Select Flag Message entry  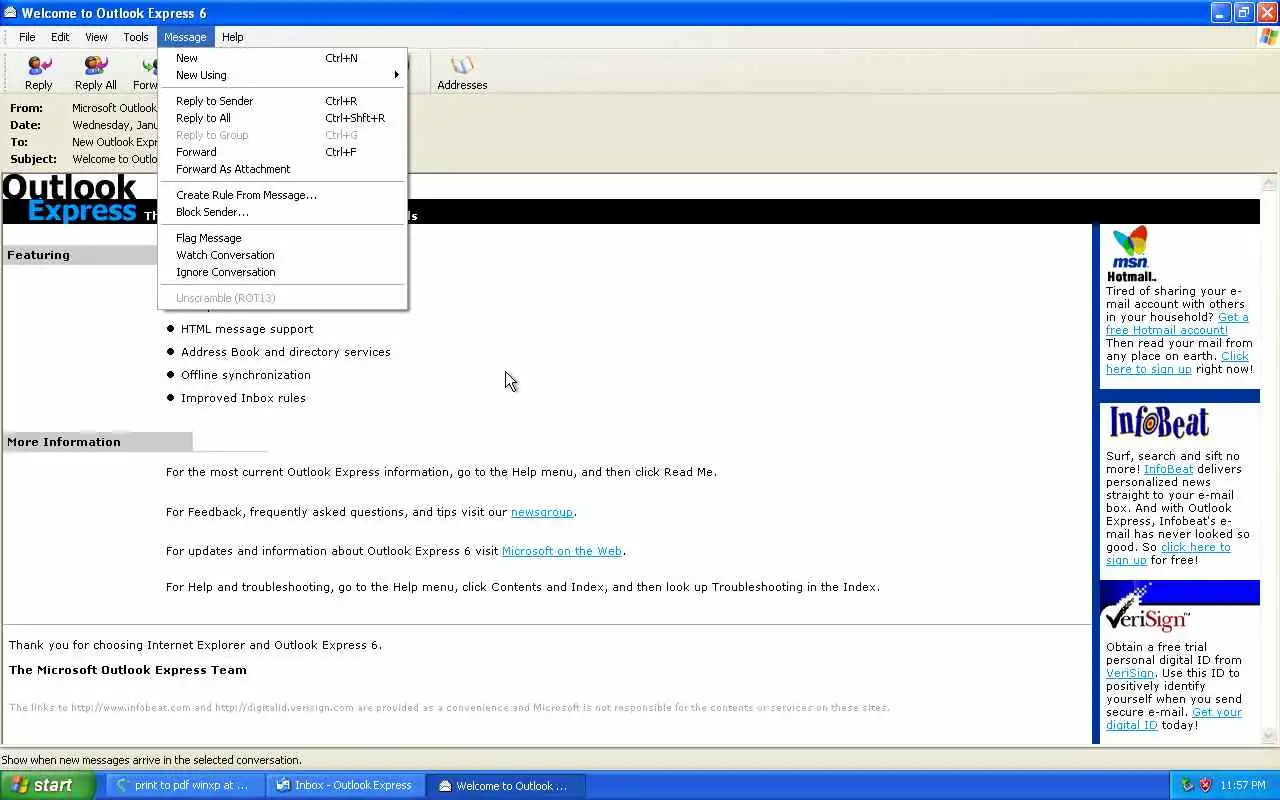[x=282, y=238]
